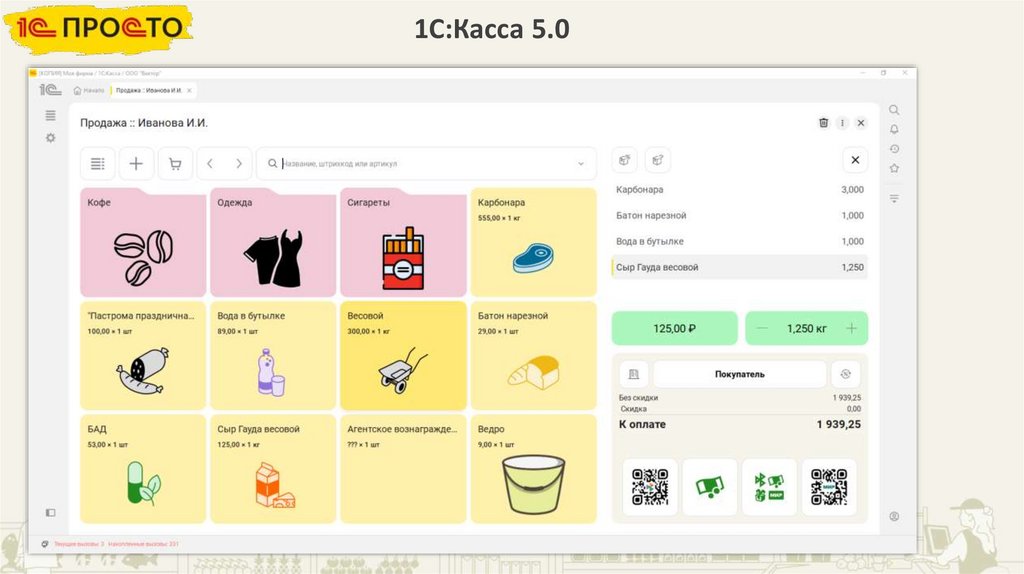
Task: Click the X button above receipt list
Action: point(855,160)
